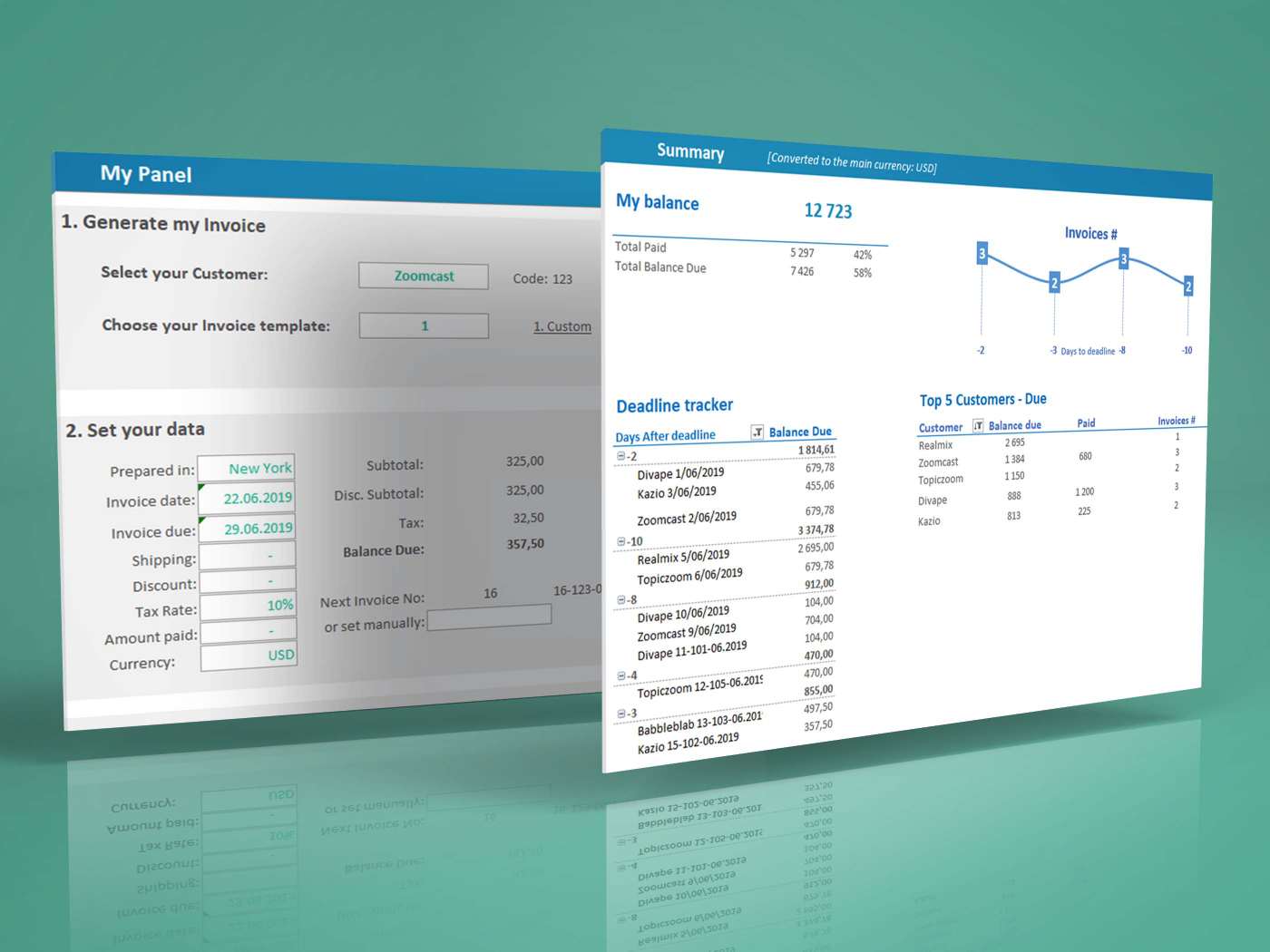1270x952 pixels.
Task: Open the Zoomcast customer selector
Action: pos(424,276)
